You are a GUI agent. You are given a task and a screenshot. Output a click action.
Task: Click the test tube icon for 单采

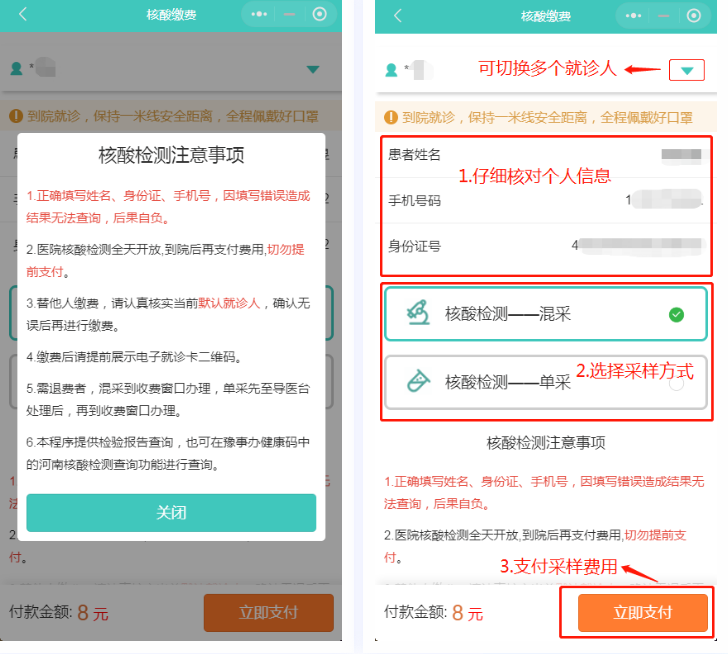418,381
